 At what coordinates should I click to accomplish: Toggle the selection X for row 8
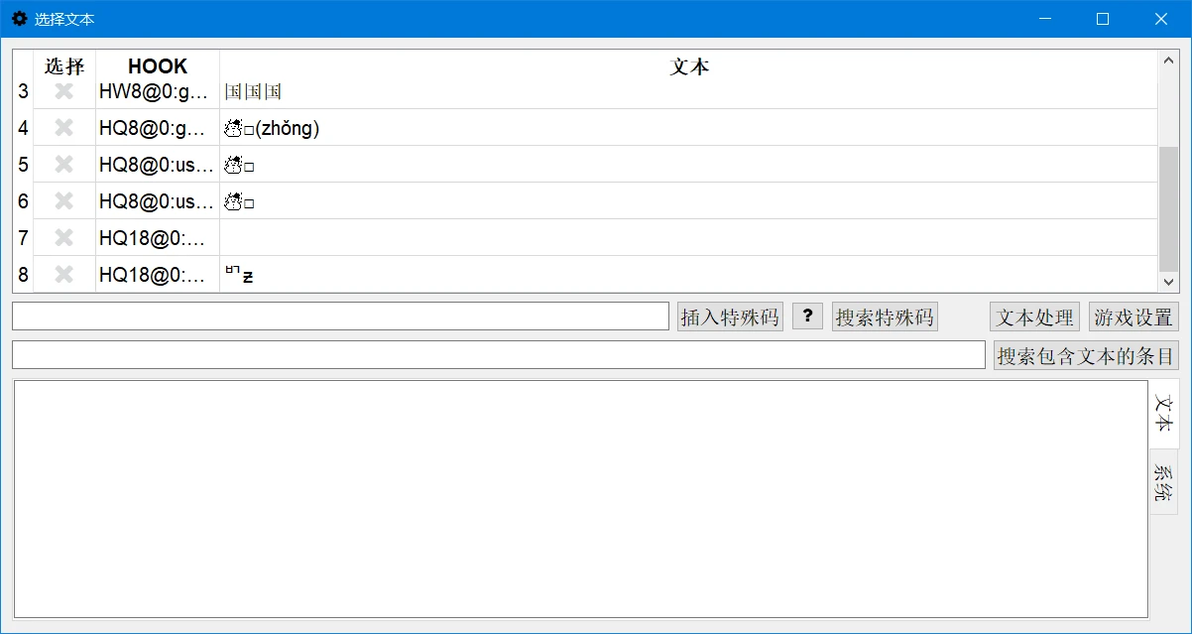[x=64, y=274]
